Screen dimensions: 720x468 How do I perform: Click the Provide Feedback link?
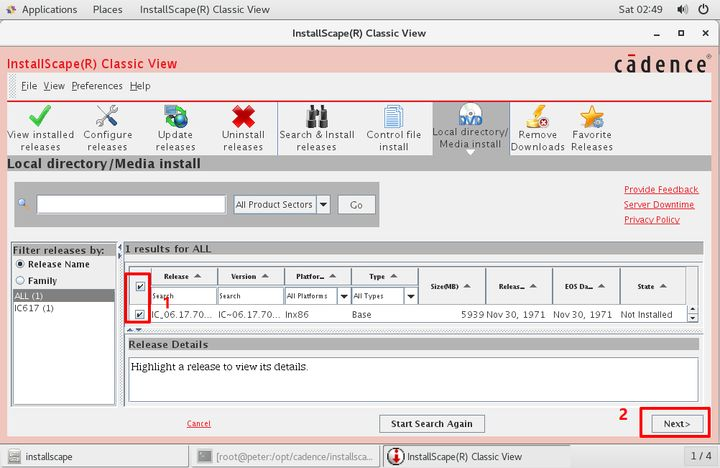pyautogui.click(x=660, y=189)
